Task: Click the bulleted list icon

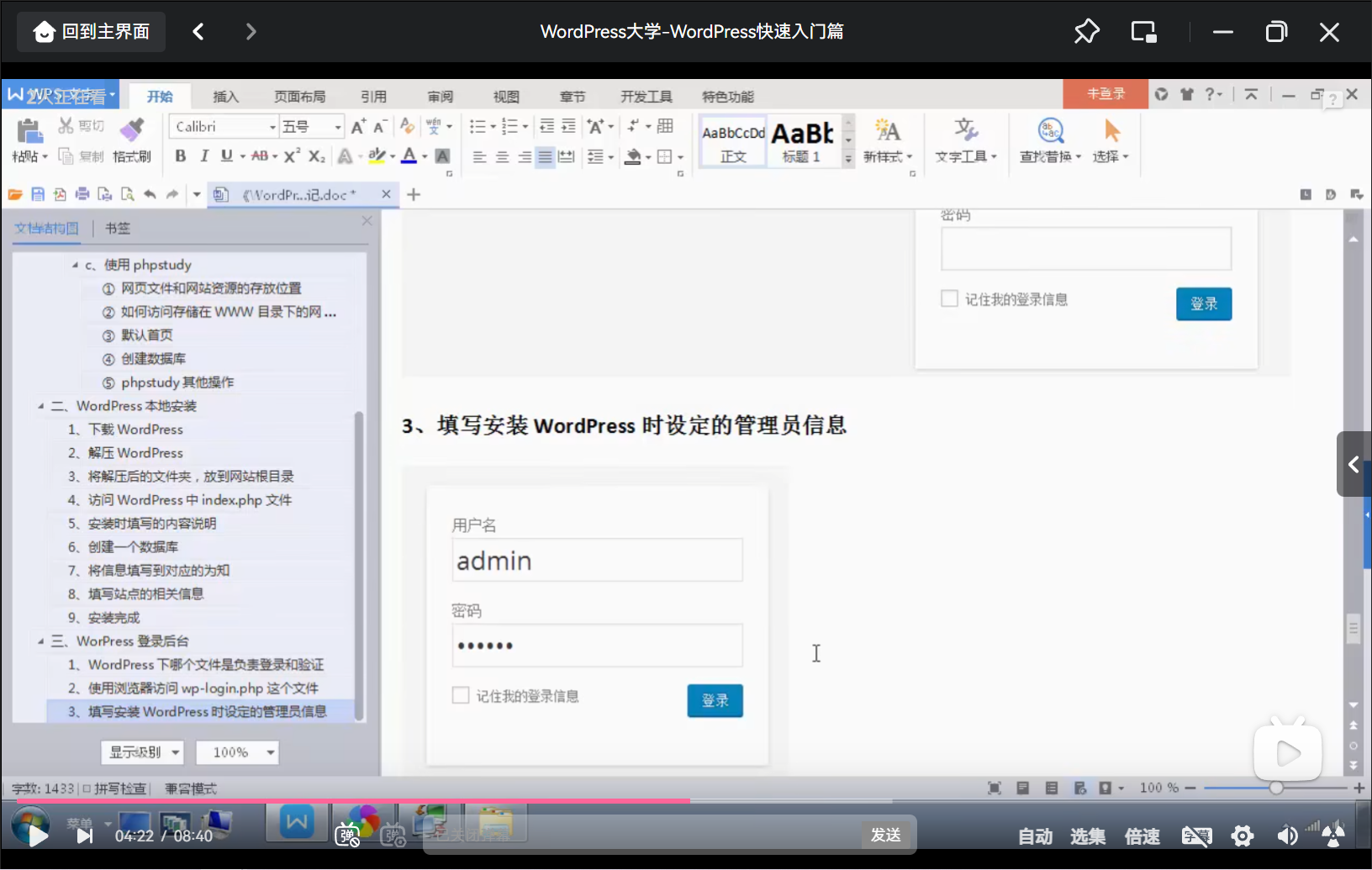Action: coord(478,127)
